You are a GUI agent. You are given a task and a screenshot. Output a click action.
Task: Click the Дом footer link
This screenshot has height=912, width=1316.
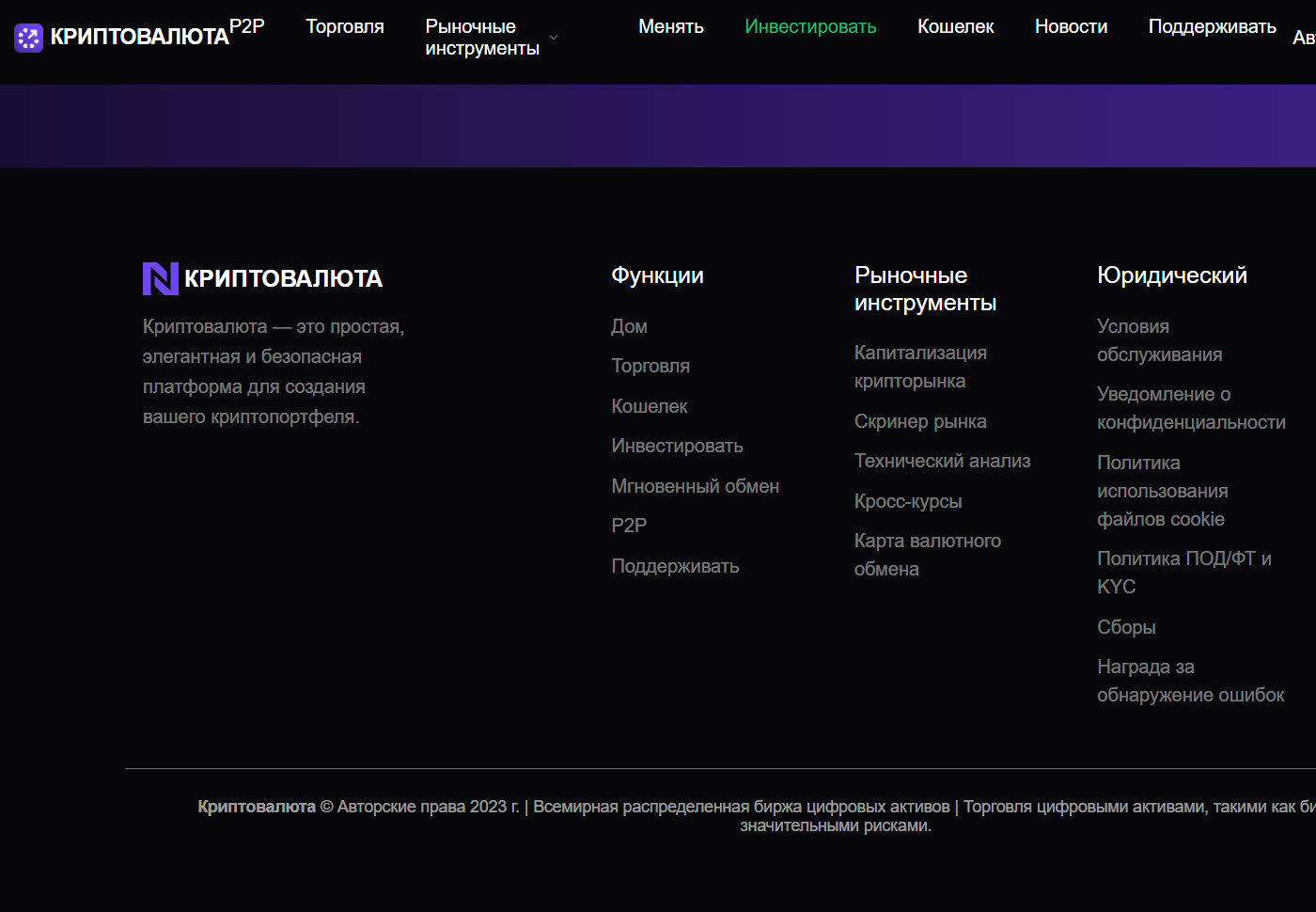[629, 326]
